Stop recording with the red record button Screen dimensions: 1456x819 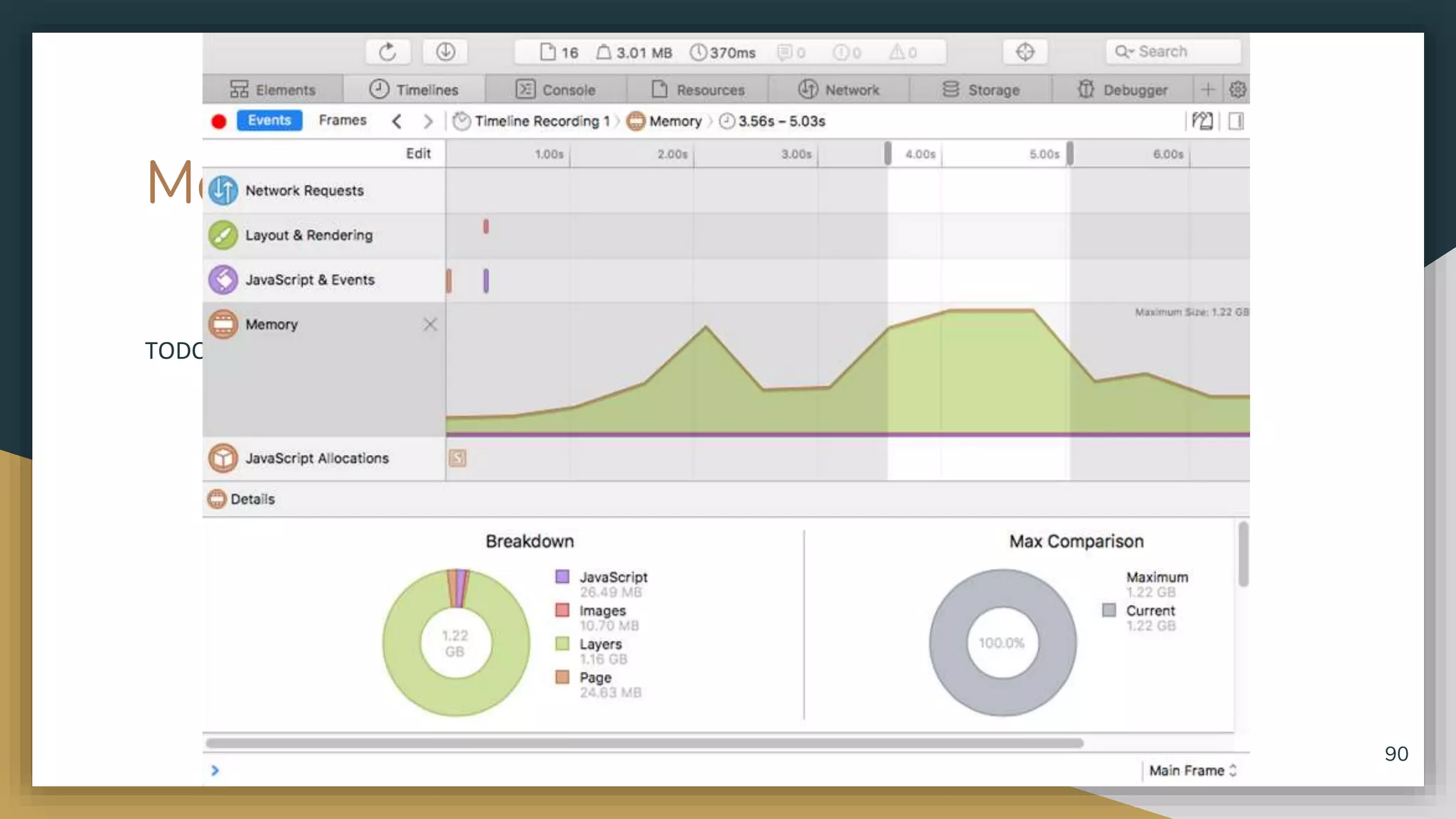218,122
